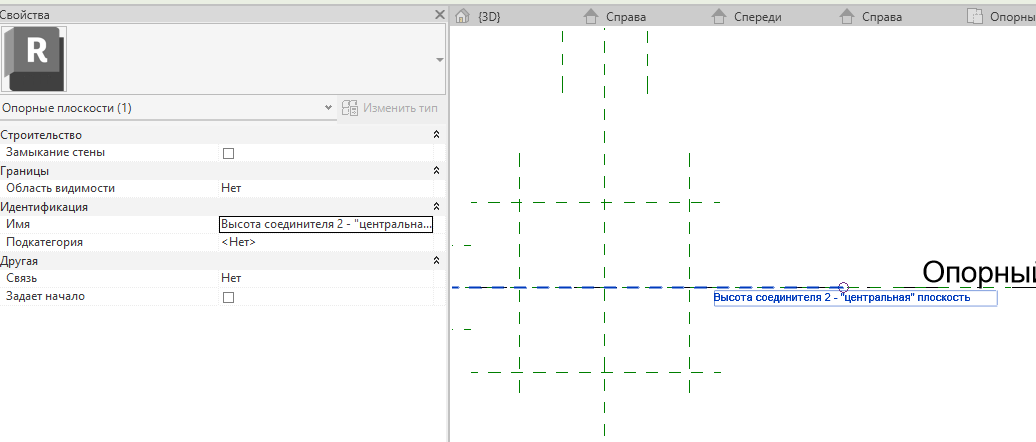This screenshot has width=1036, height=442.
Task: Click the Область видимости value field
Action: 325,188
